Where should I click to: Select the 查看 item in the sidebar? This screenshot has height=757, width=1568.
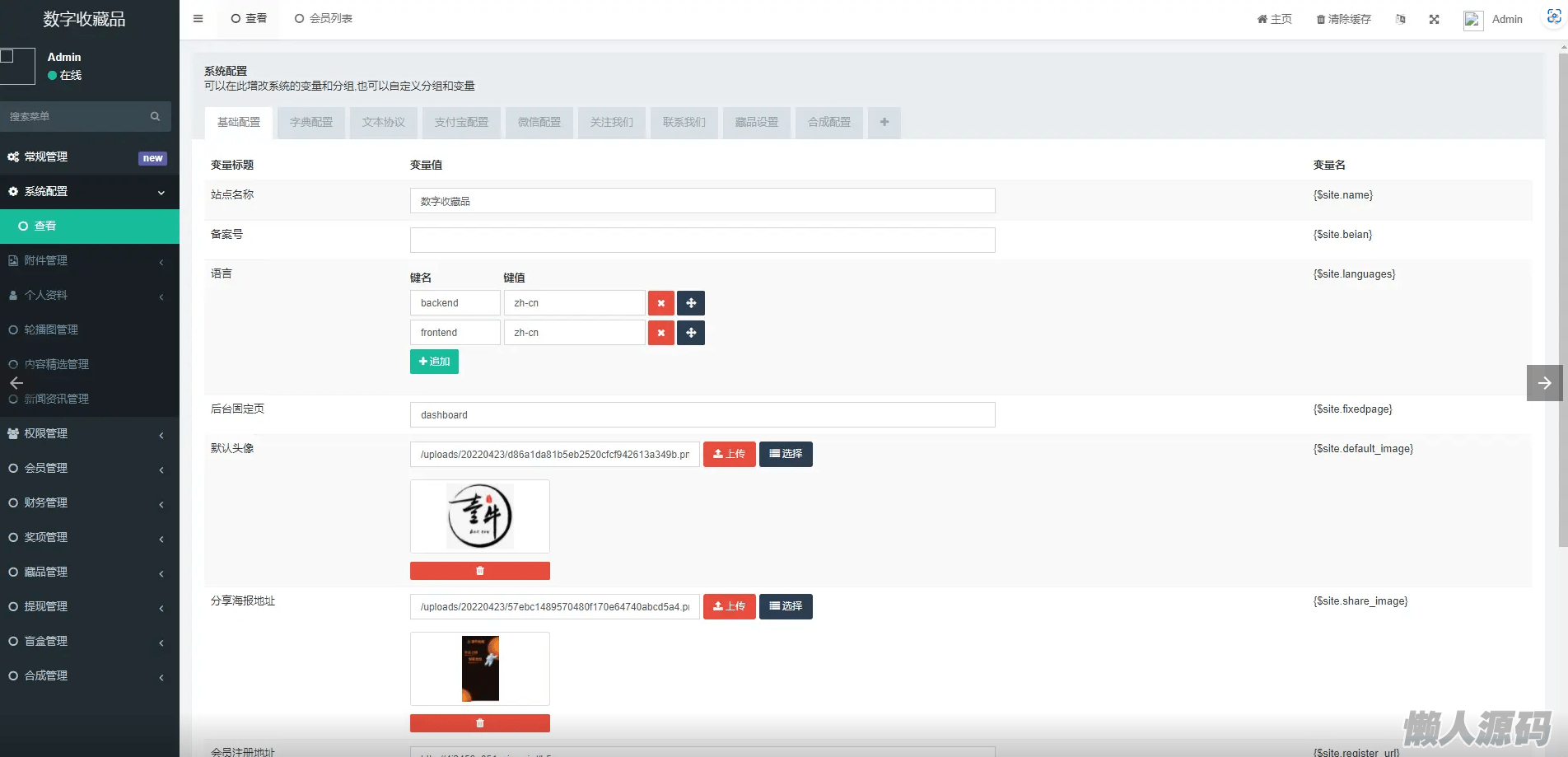click(x=90, y=227)
